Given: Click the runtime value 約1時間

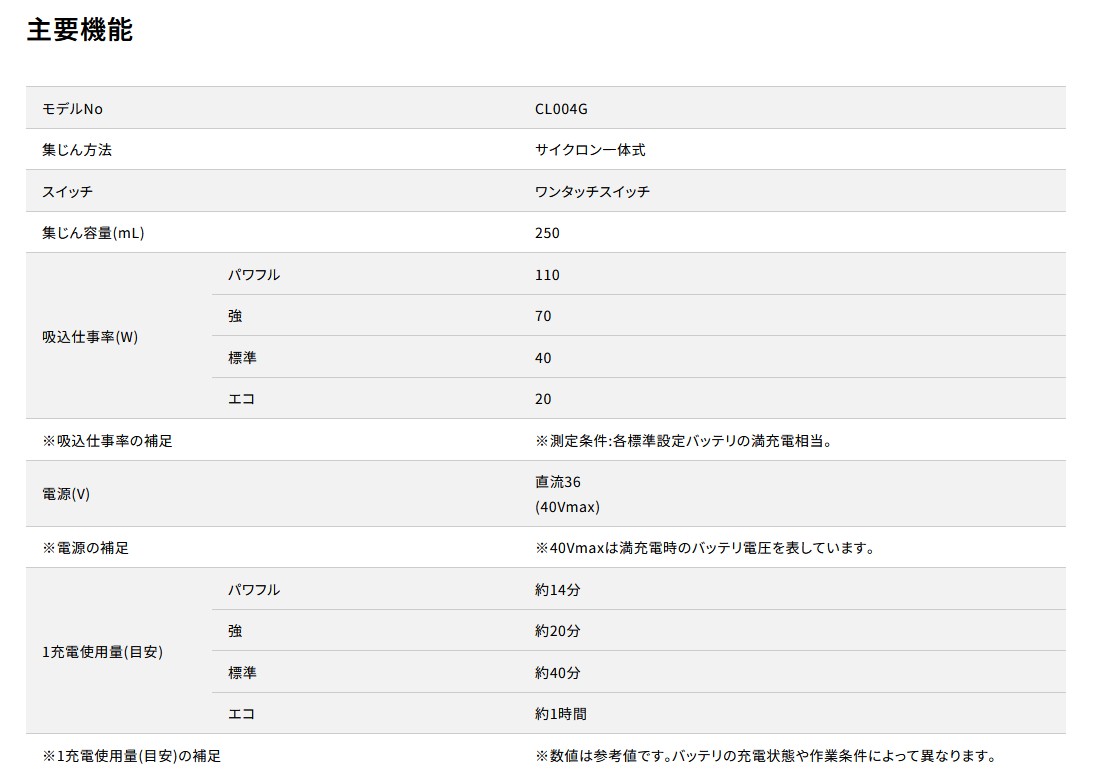Looking at the screenshot, I should coord(561,714).
